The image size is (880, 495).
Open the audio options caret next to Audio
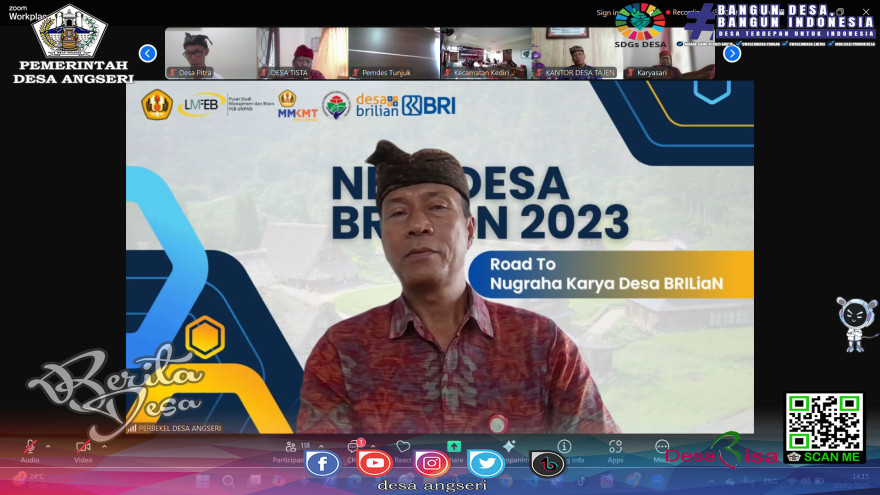[x=48, y=447]
